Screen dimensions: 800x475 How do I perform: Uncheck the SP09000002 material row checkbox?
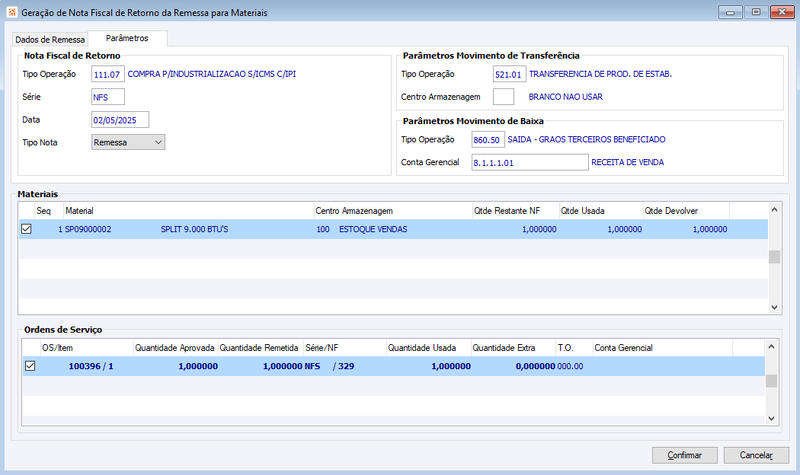coord(27,229)
